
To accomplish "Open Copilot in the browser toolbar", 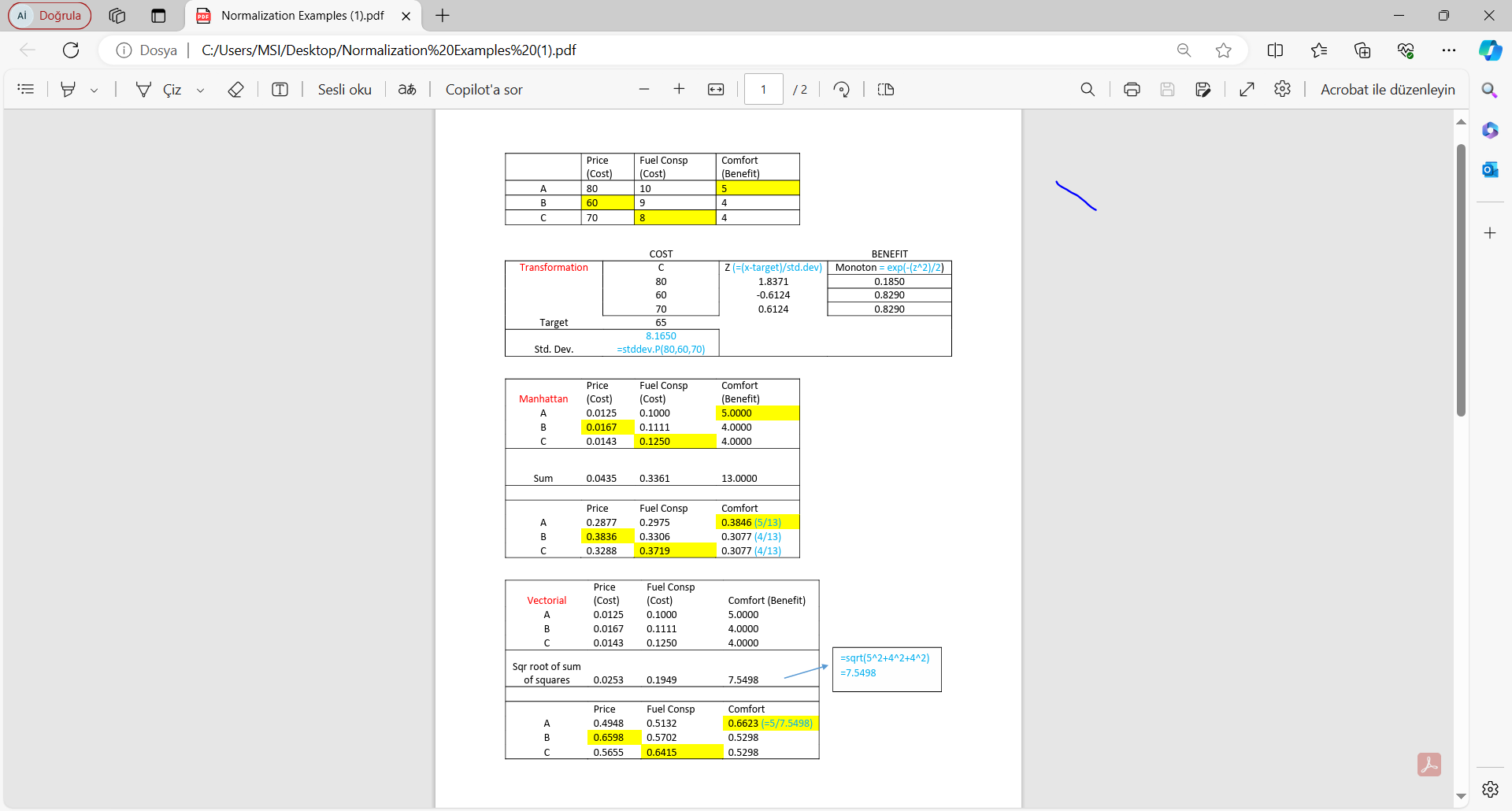I will pyautogui.click(x=1490, y=50).
